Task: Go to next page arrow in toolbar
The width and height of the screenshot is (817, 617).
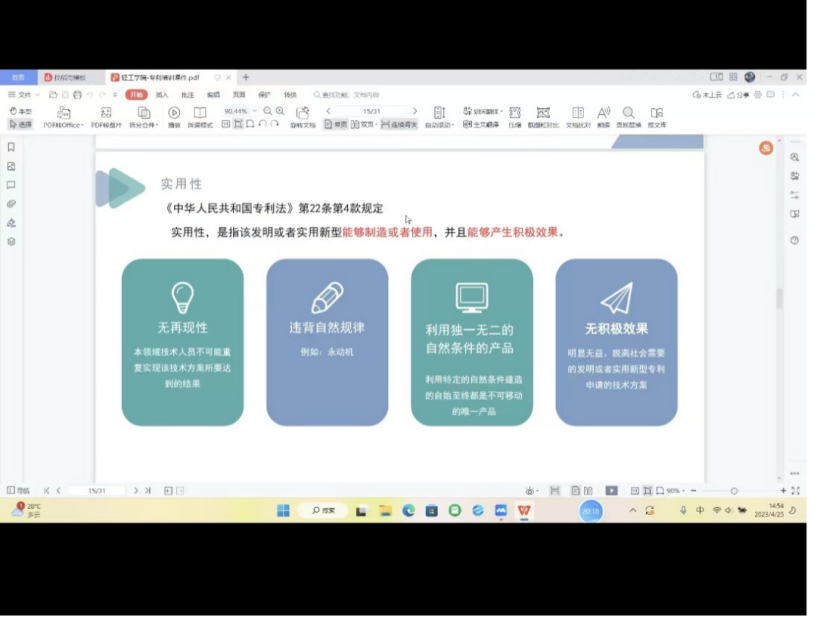Action: tap(415, 111)
